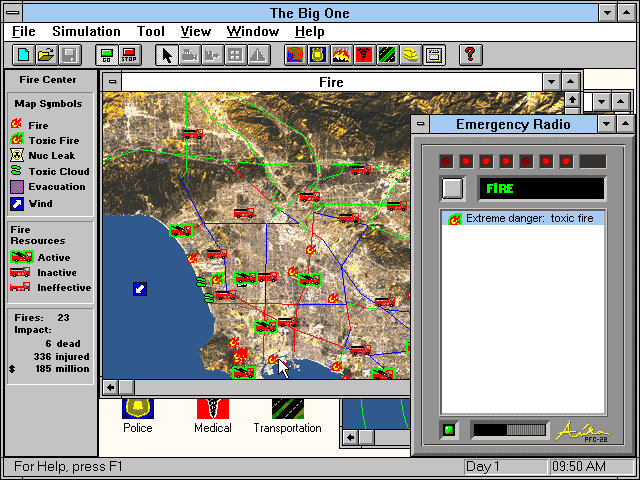Click Fire map horizontal scroll left arrow
The height and width of the screenshot is (480, 640).
click(x=110, y=387)
